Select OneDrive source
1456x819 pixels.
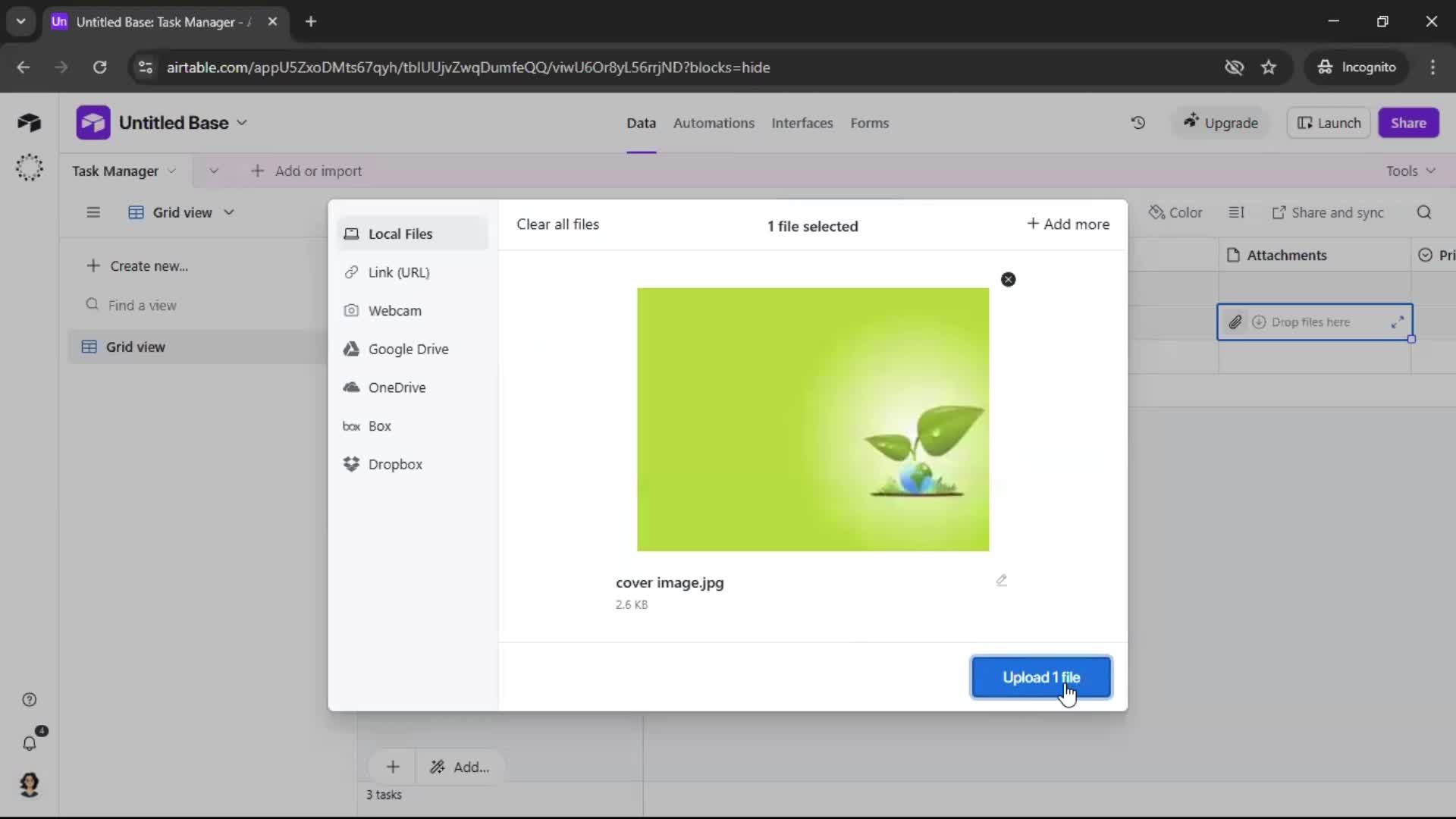(412, 388)
